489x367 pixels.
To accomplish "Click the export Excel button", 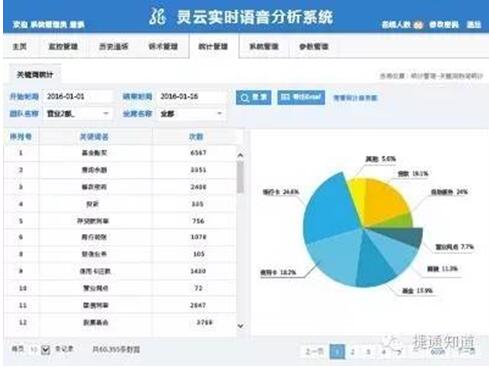I will pyautogui.click(x=301, y=97).
